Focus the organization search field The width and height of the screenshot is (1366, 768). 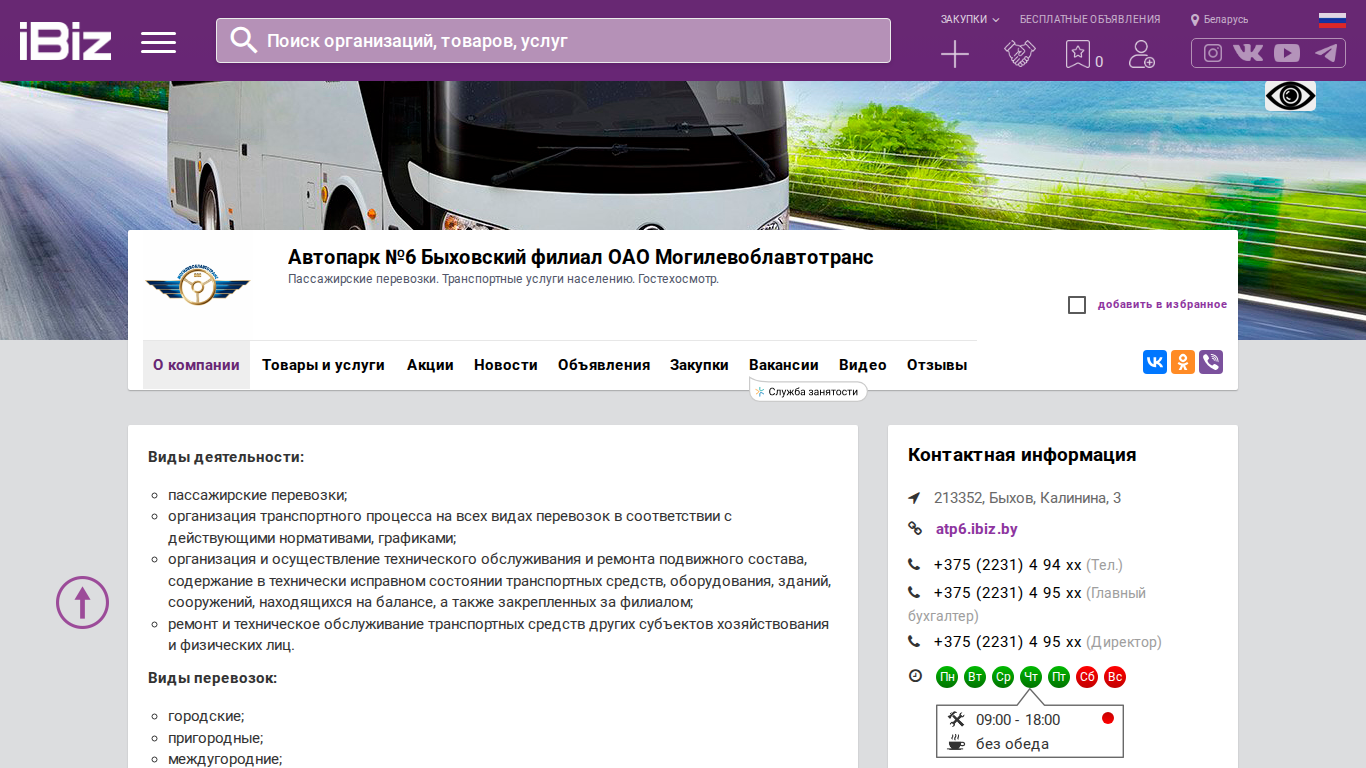pos(553,40)
